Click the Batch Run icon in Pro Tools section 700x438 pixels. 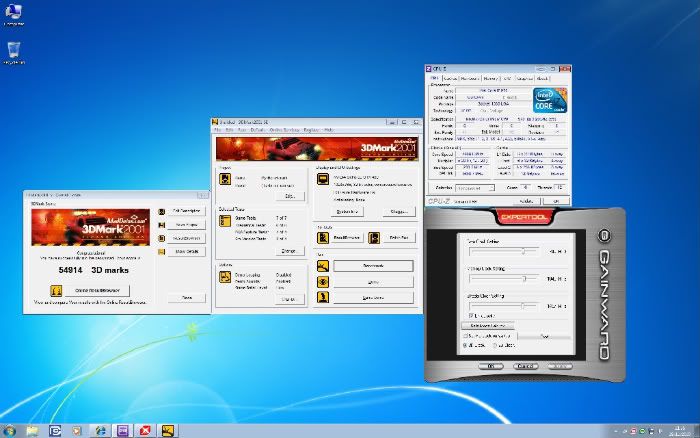click(374, 238)
